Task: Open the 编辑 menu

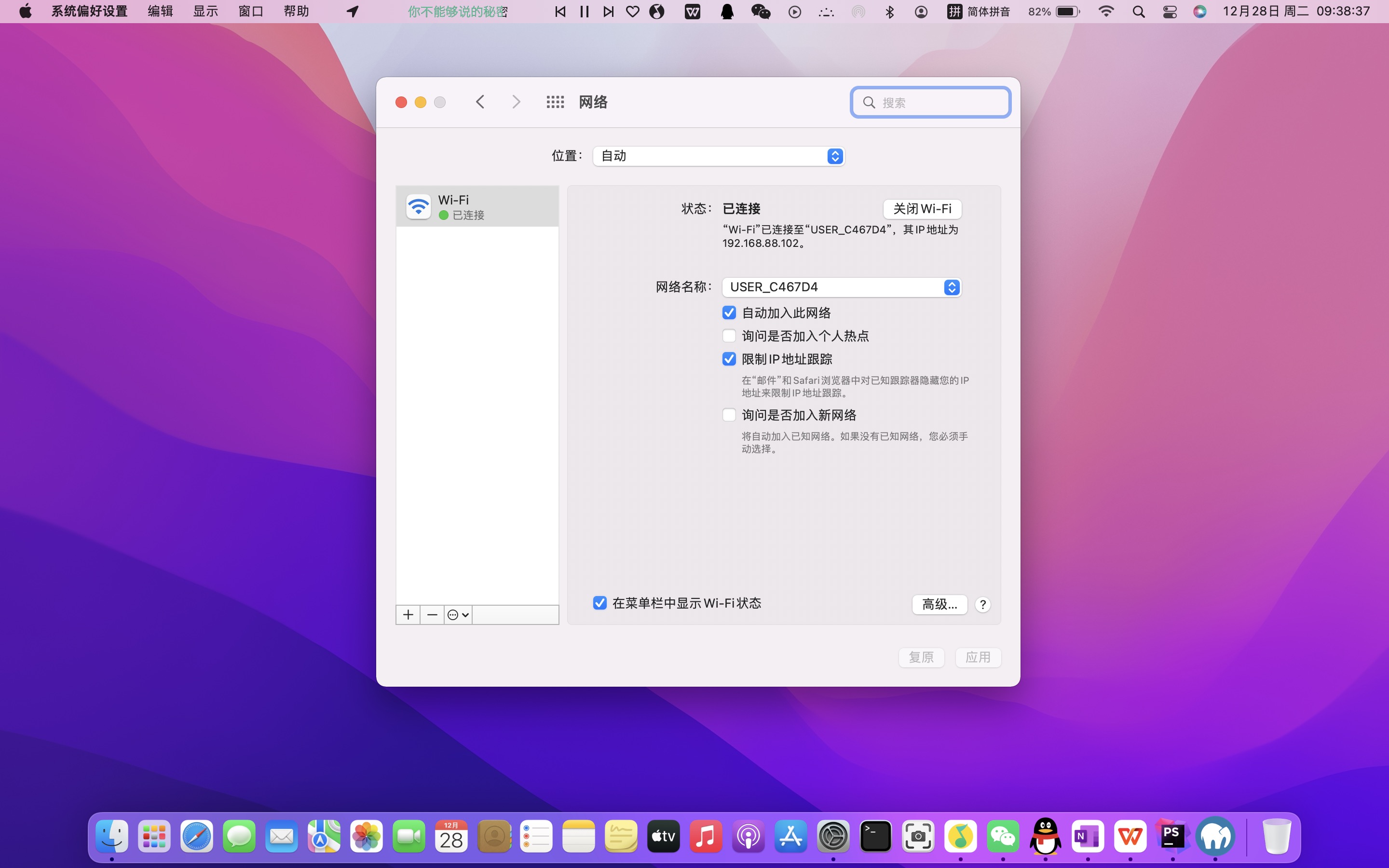Action: pos(160,12)
